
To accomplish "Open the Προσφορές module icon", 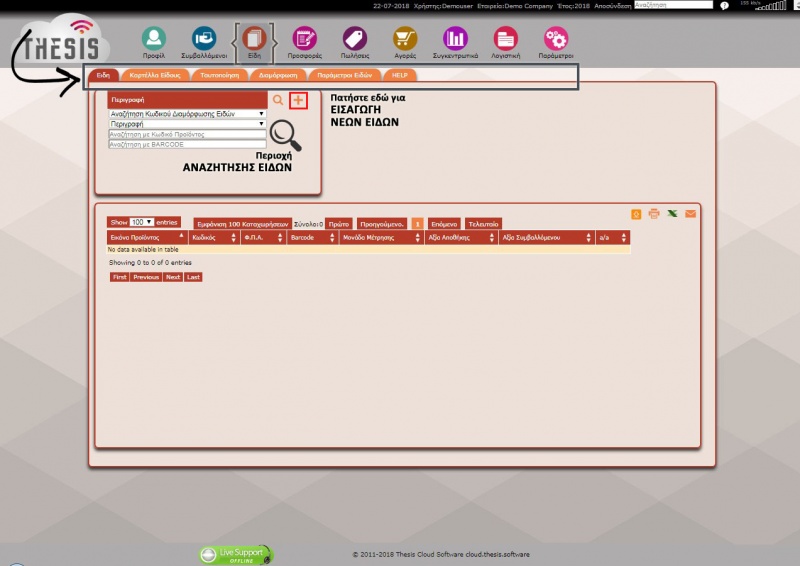I will [x=304, y=40].
